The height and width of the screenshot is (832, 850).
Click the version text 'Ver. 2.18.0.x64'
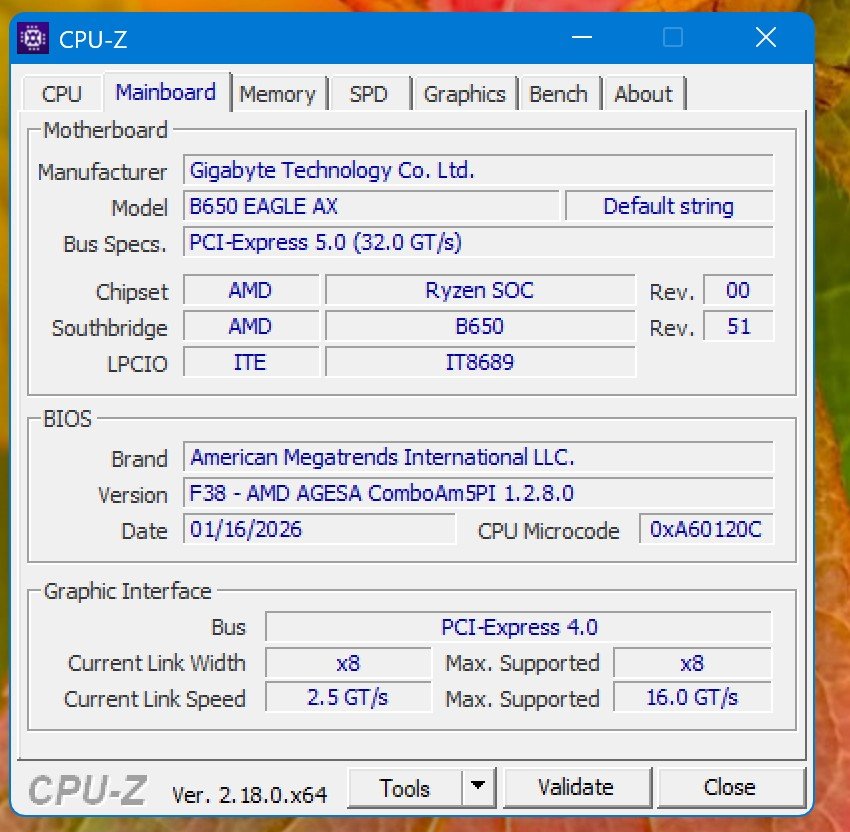[249, 795]
